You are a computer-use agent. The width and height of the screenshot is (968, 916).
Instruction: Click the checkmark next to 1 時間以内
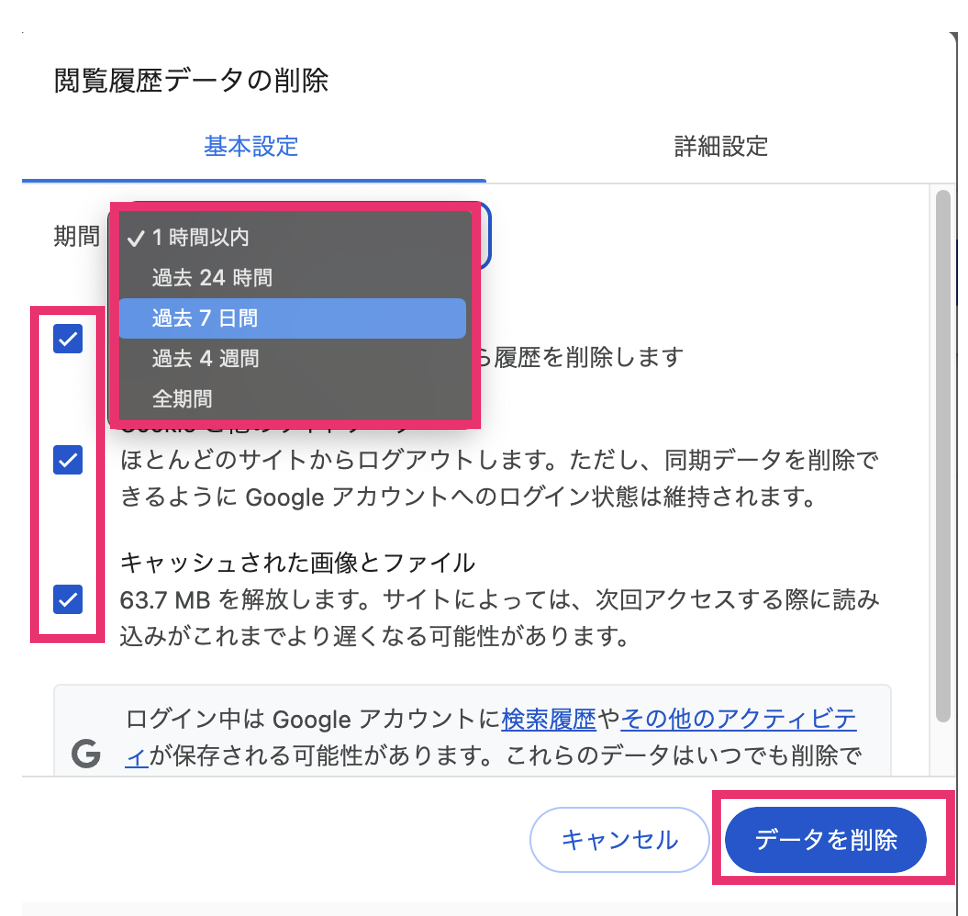(x=136, y=238)
